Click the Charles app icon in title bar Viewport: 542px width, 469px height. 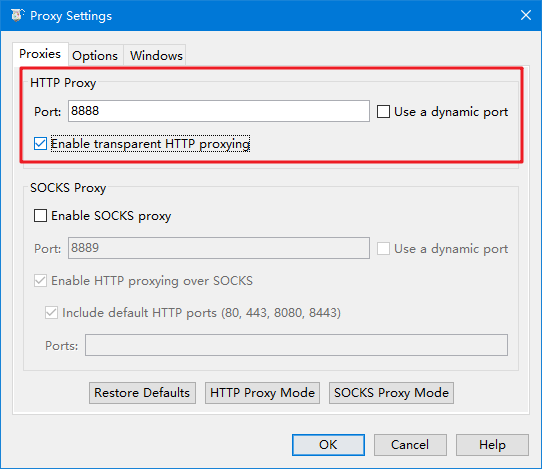(17, 15)
